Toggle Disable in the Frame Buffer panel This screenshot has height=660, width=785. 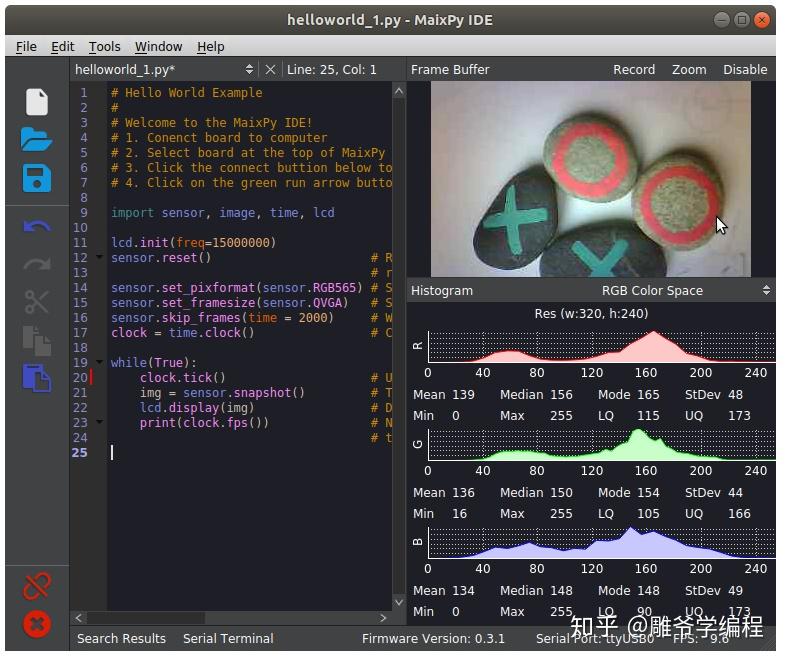tap(745, 70)
